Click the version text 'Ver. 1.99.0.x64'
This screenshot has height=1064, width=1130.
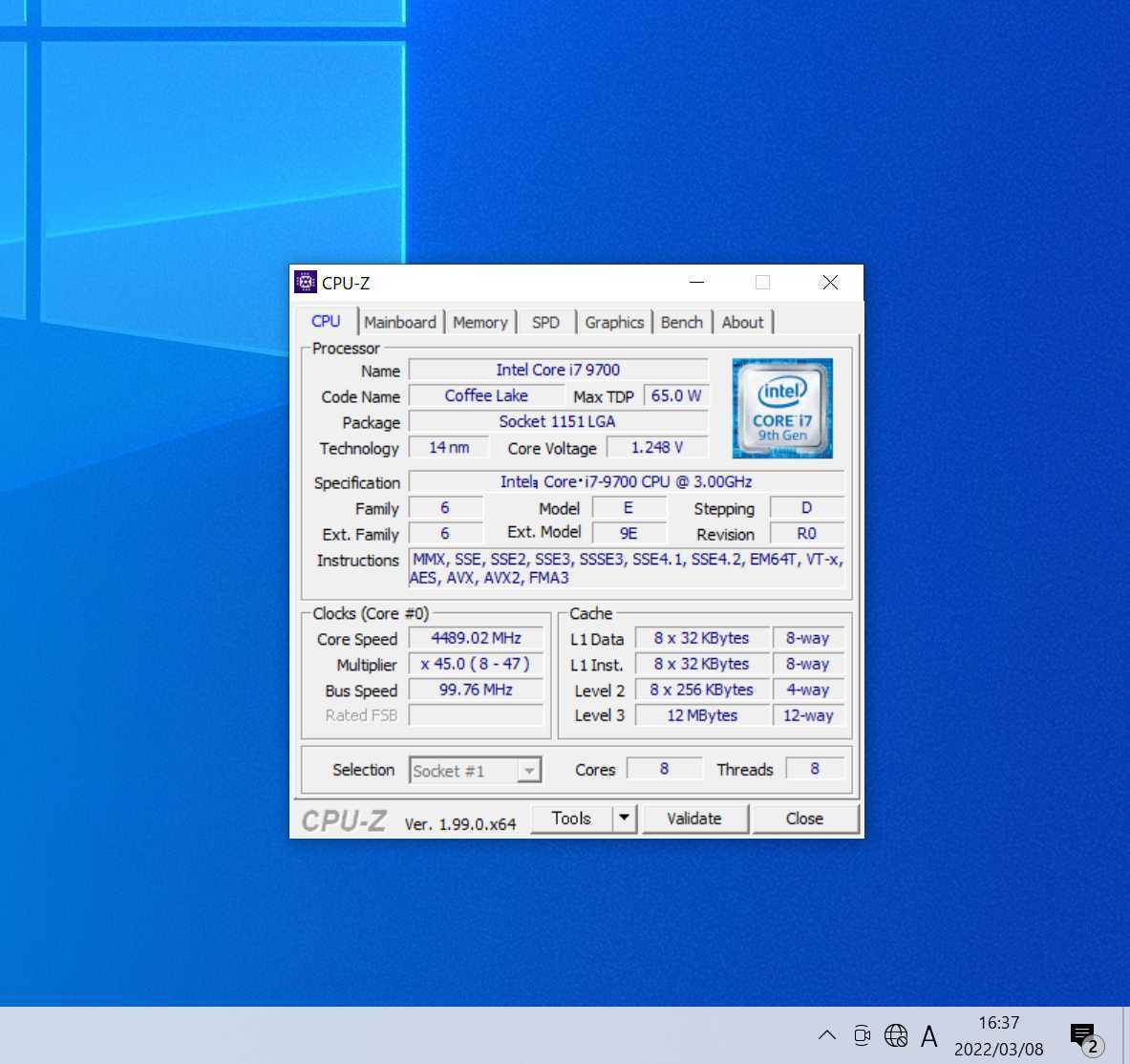click(x=459, y=823)
